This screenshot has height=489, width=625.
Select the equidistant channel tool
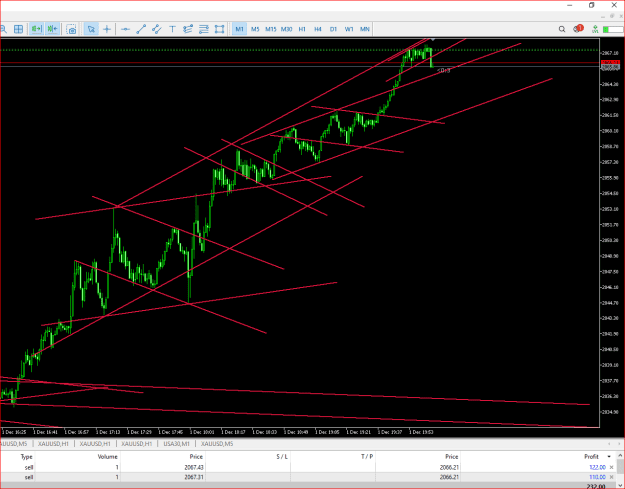coord(157,29)
